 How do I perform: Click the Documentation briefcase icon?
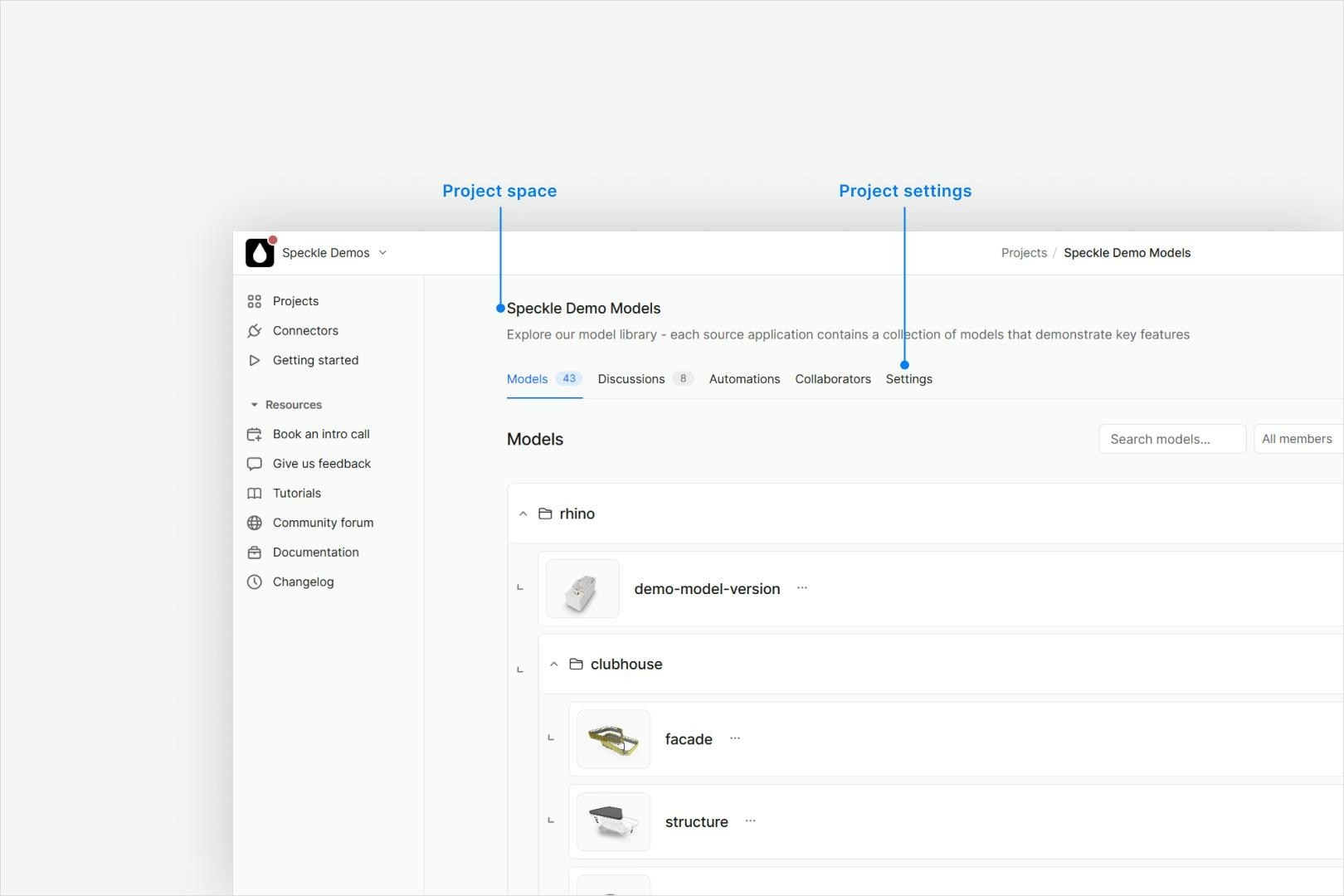point(255,553)
